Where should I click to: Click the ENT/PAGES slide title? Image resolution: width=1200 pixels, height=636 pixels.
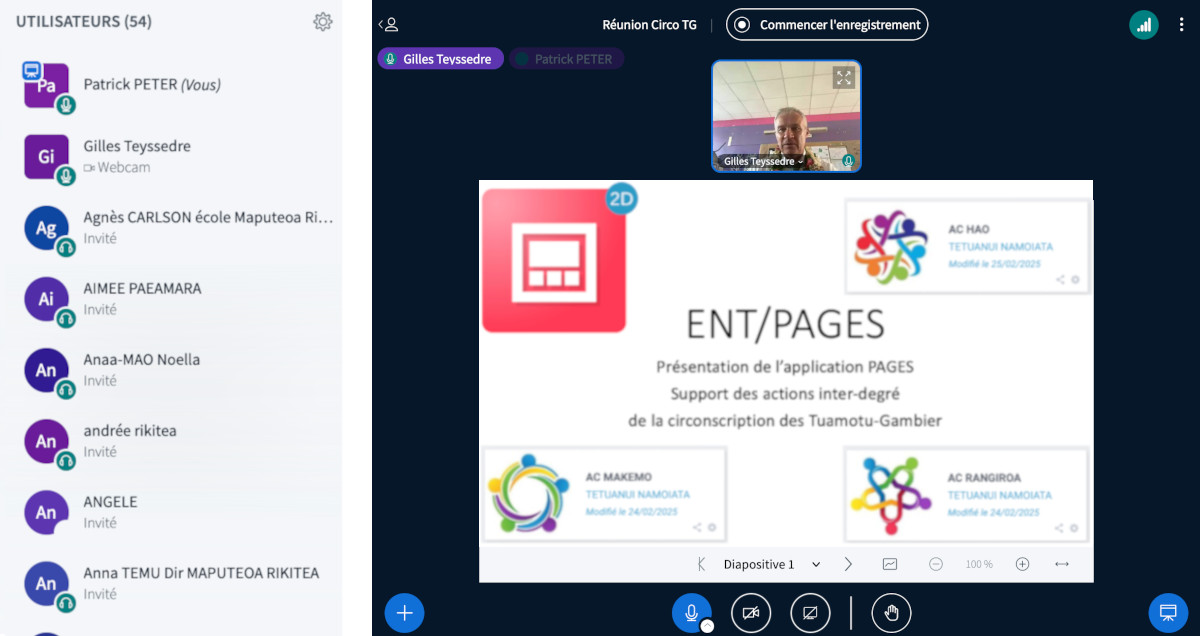pyautogui.click(x=785, y=325)
